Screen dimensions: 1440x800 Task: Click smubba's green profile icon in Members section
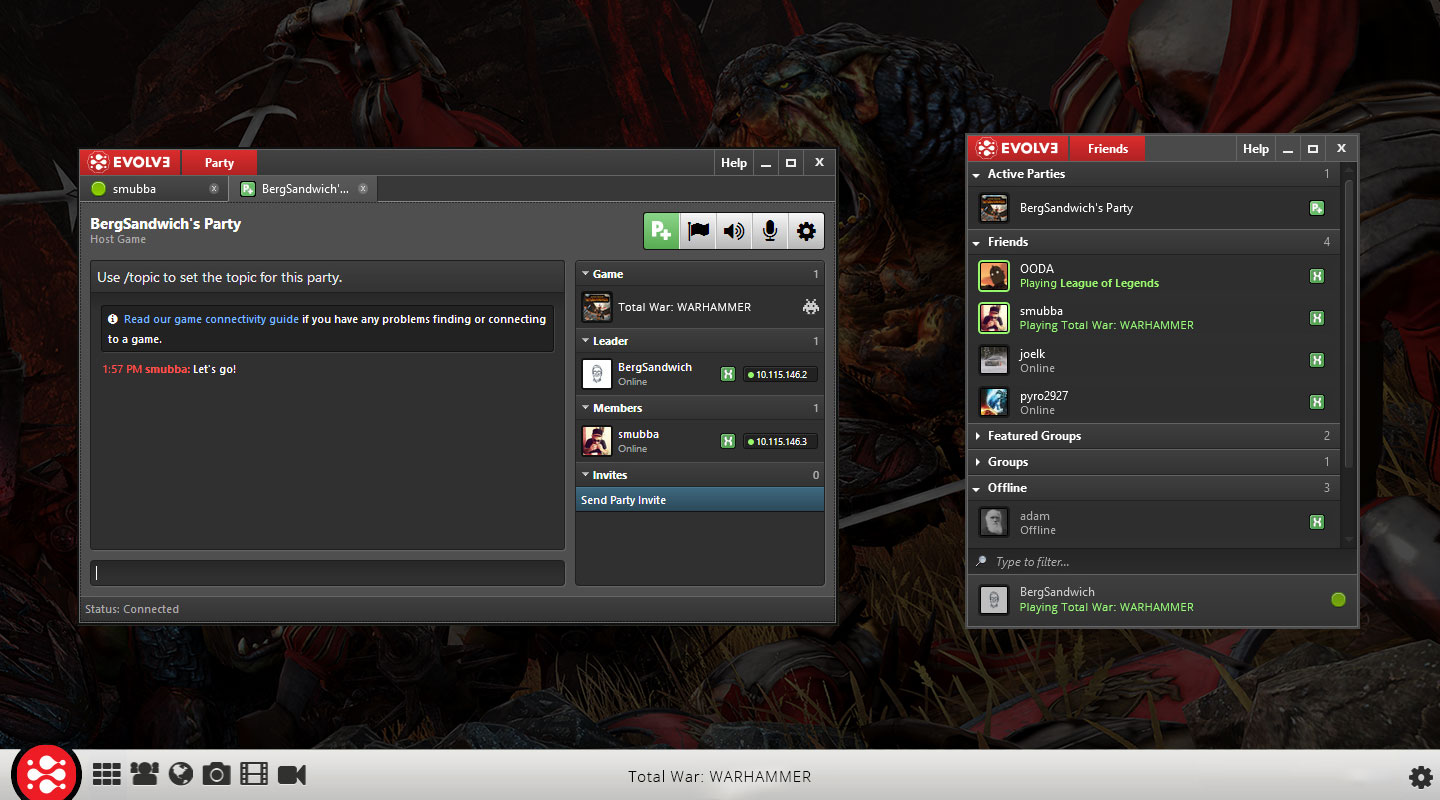[x=728, y=441]
